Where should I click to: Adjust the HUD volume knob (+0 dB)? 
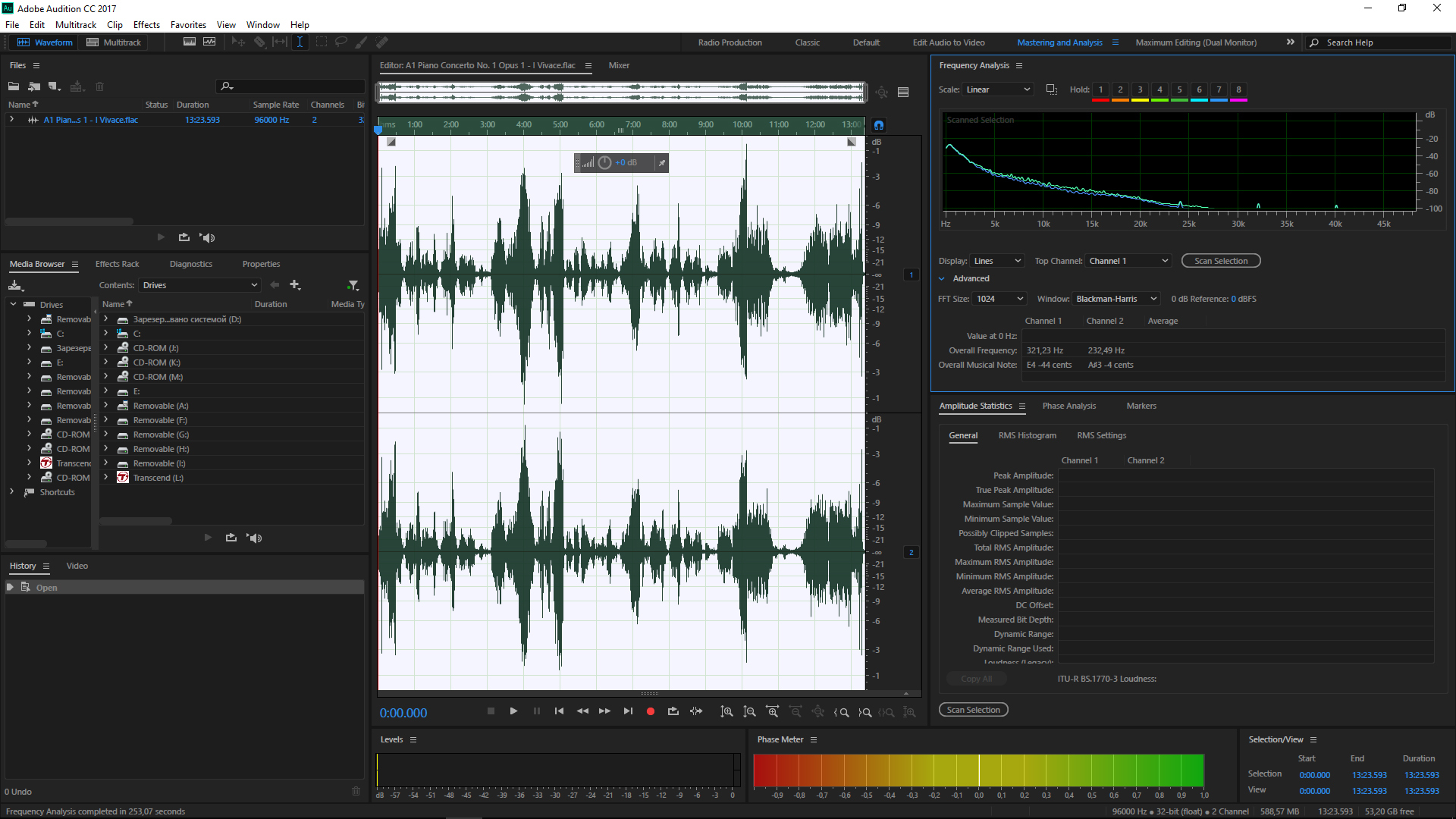point(604,163)
